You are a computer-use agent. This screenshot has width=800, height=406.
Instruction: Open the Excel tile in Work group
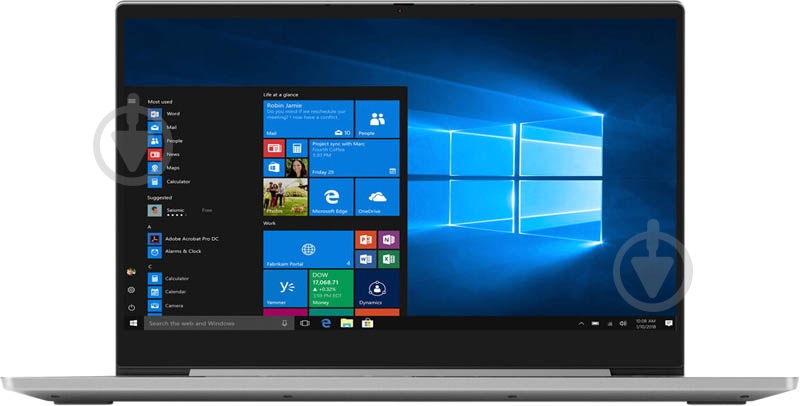[389, 259]
